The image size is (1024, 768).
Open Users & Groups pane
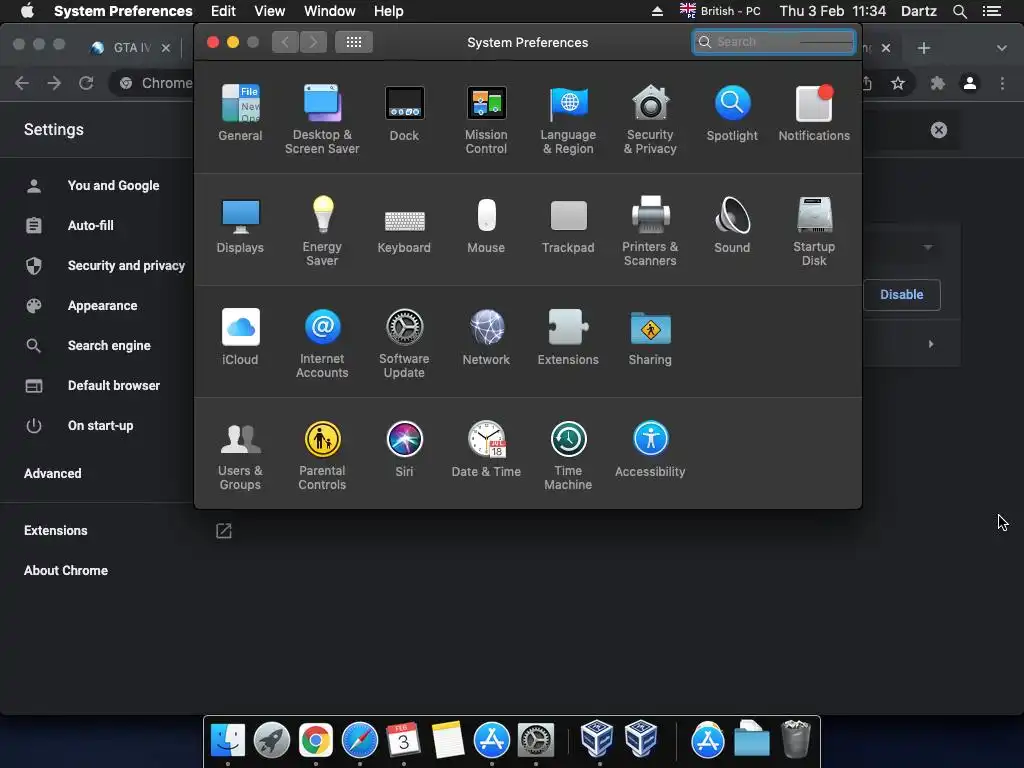coord(240,456)
